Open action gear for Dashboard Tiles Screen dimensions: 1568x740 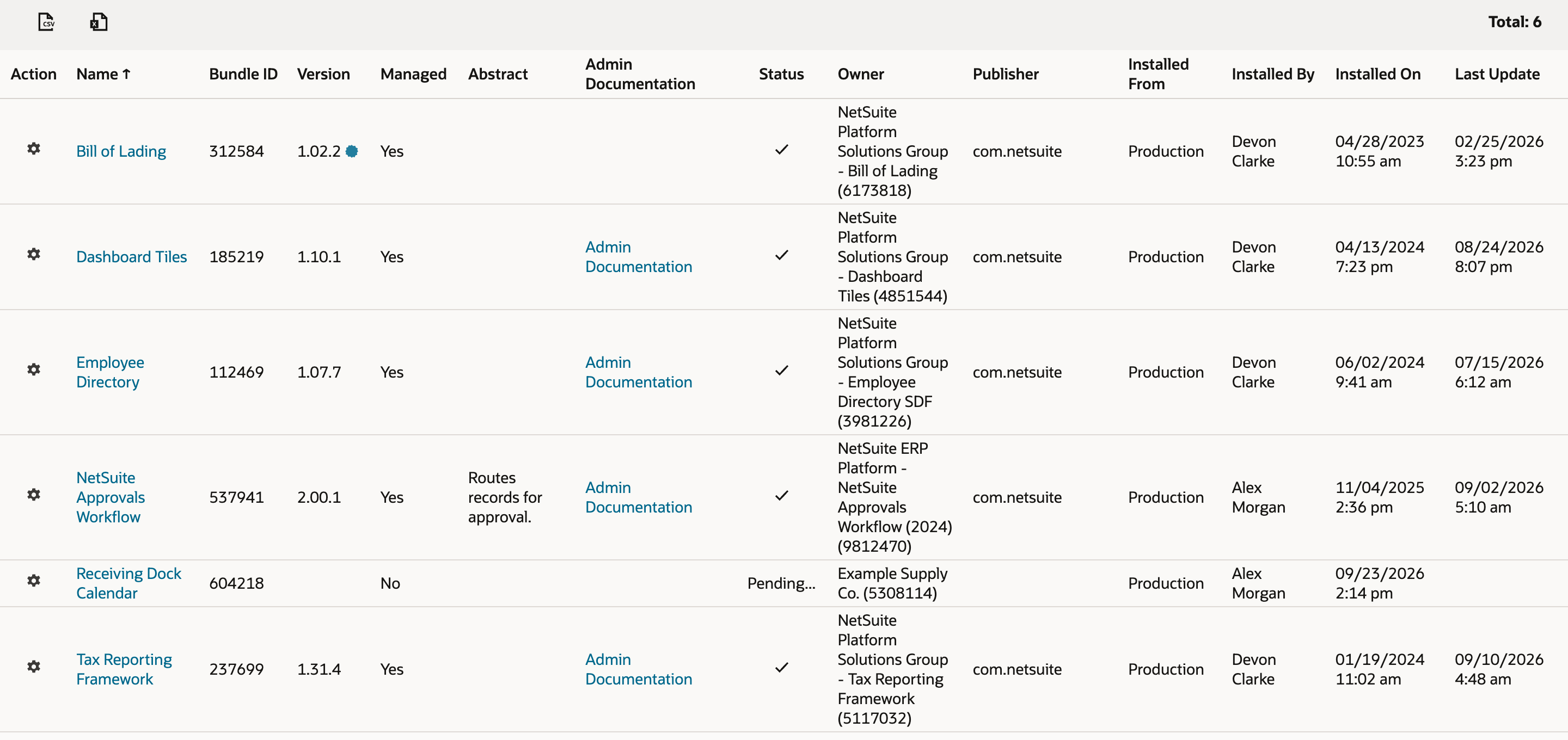coord(34,255)
